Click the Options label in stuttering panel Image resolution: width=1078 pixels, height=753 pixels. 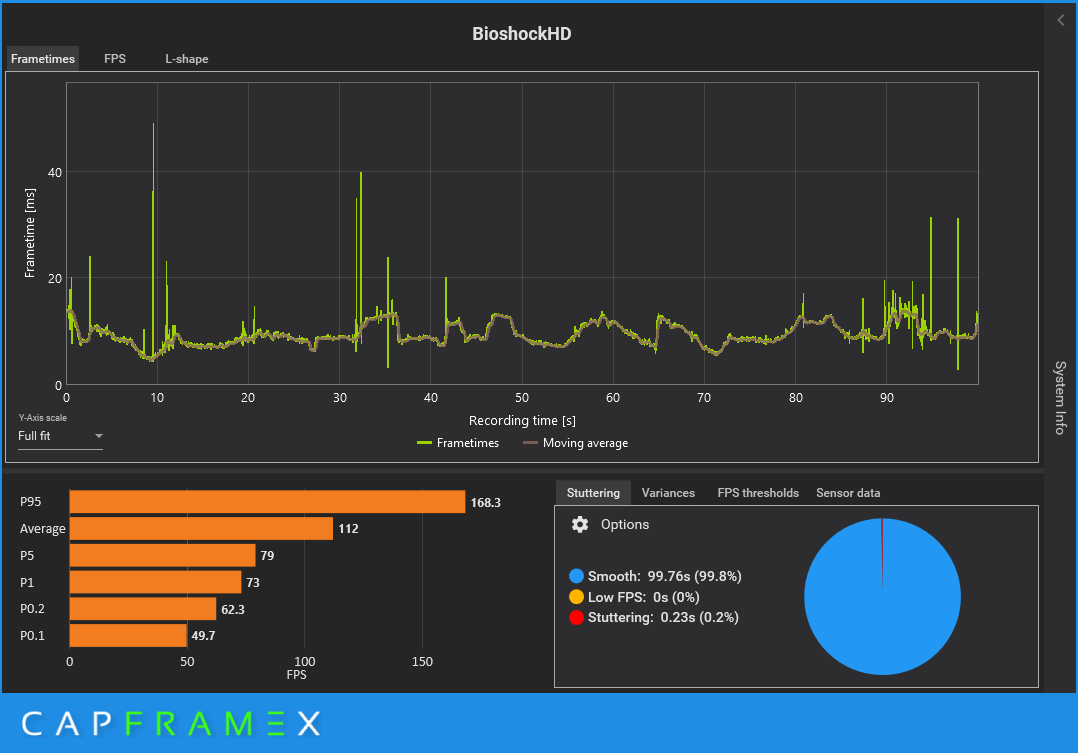[624, 525]
